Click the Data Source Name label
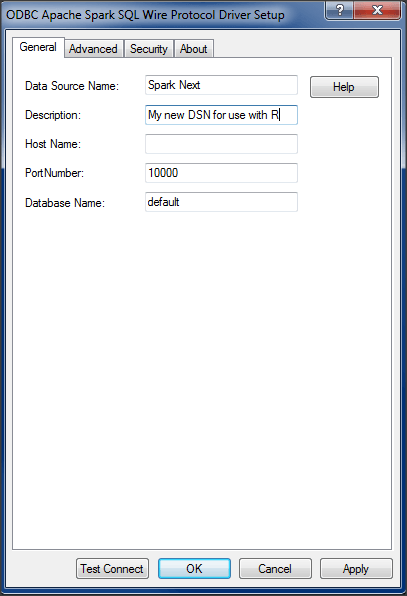407x596 pixels. click(x=72, y=86)
